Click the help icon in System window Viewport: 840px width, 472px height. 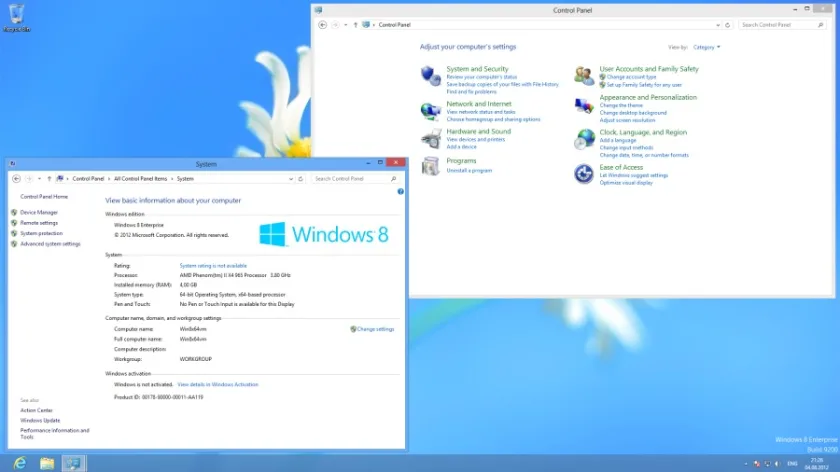coord(400,191)
